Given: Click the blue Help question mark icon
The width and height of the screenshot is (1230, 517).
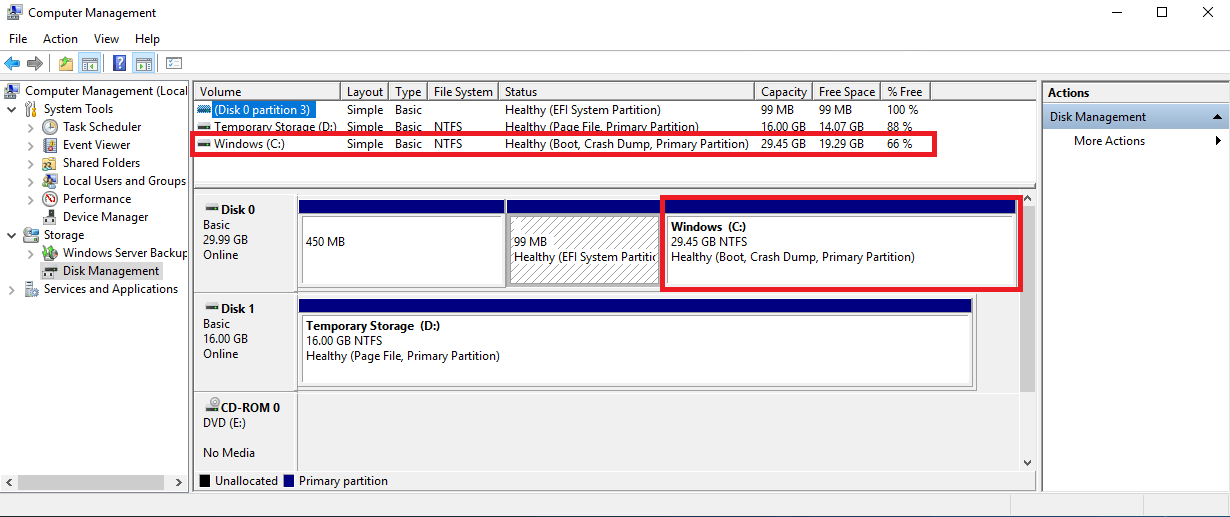Looking at the screenshot, I should click(x=119, y=64).
